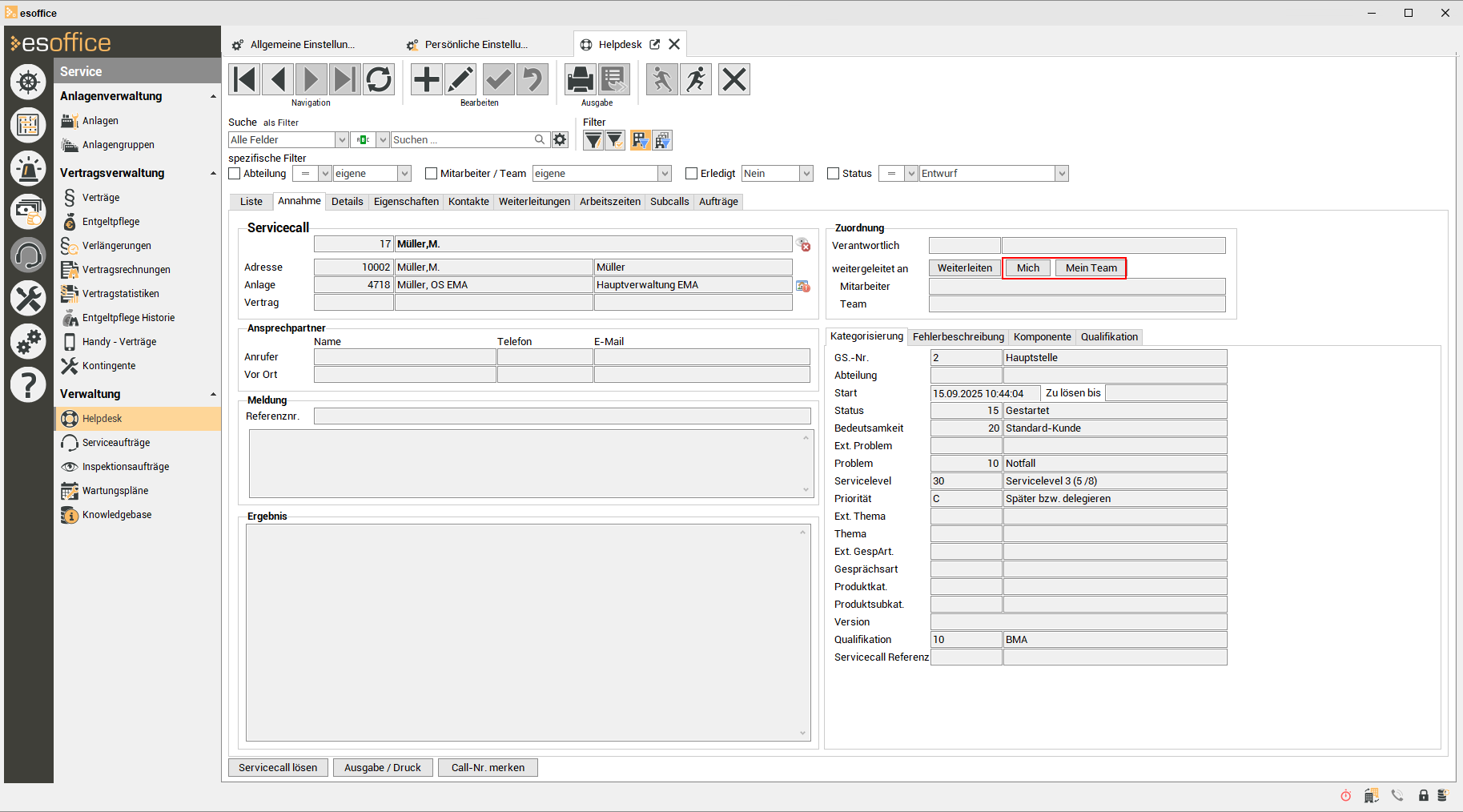
Task: Open the Fehlerbeschreibung tab
Action: coord(958,337)
